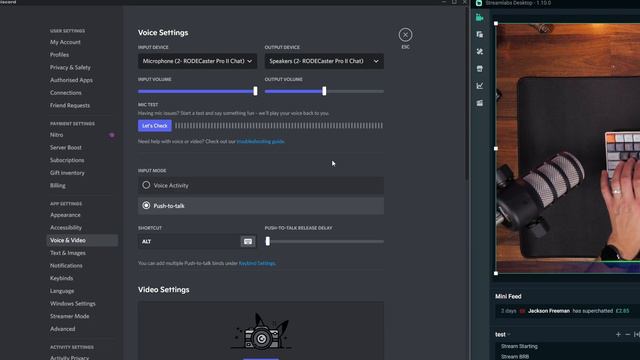Open Keybind Settings link
640x360 pixels.
tap(257, 263)
